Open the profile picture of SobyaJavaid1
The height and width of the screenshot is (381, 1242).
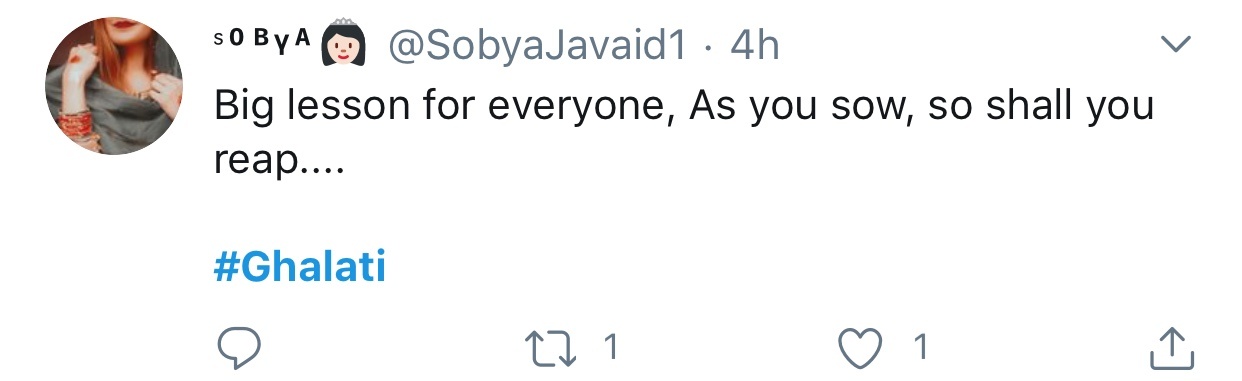pyautogui.click(x=113, y=86)
